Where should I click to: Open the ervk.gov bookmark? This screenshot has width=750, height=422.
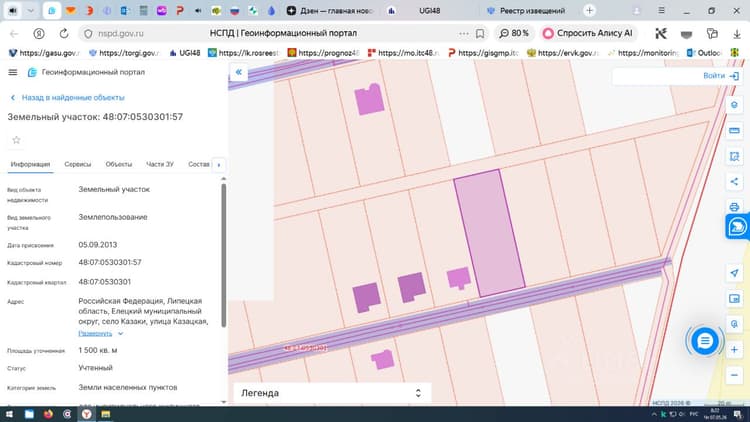563,53
